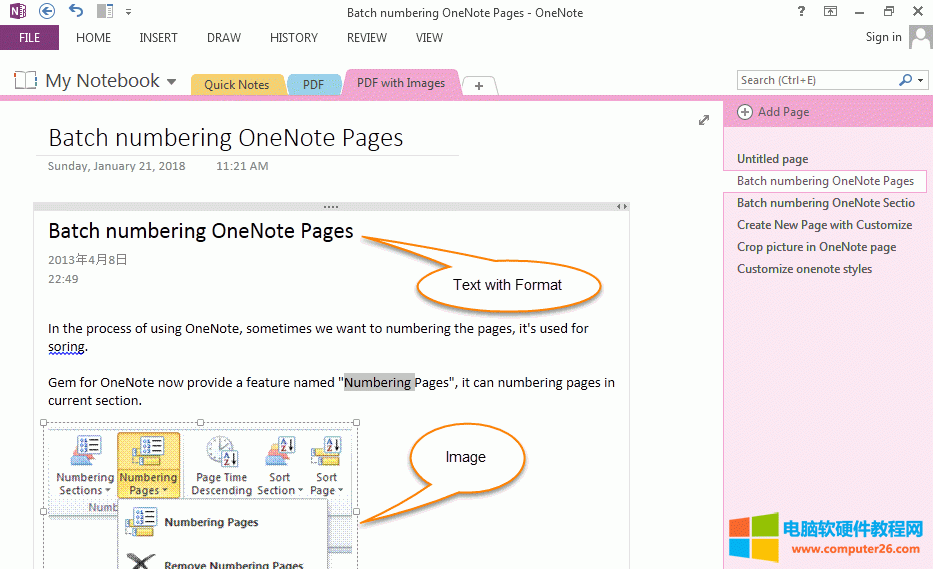Open the search scope dropdown arrow
Screen dimensions: 933x569
920,80
